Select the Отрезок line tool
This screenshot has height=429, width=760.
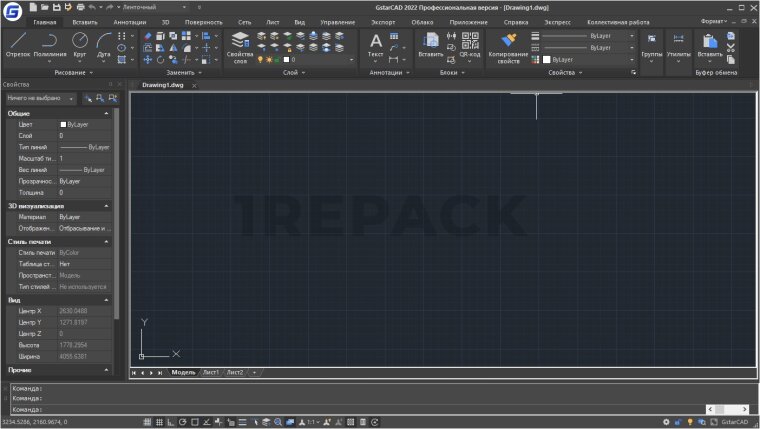point(18,44)
